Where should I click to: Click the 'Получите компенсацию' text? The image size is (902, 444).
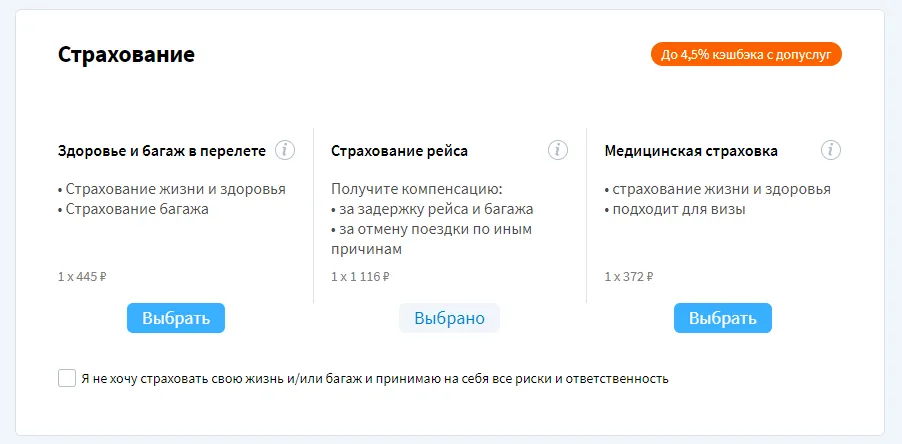[x=416, y=189]
